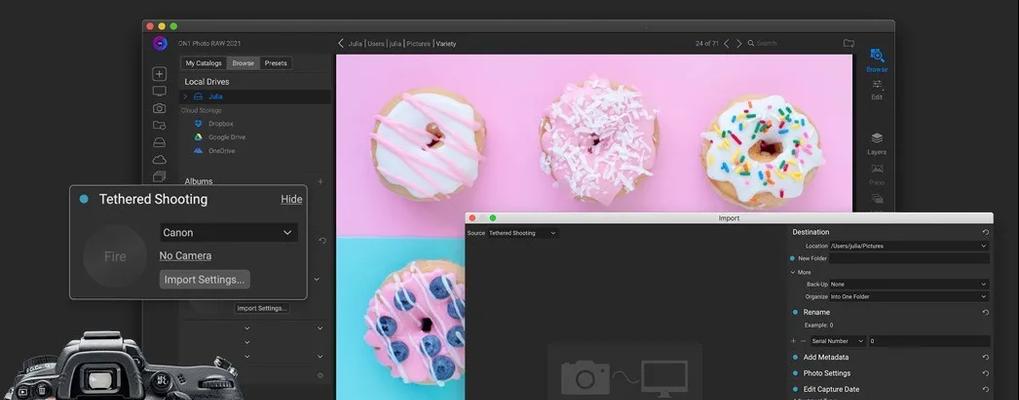Reset the Add Metadata section
Image resolution: width=1019 pixels, height=400 pixels.
coord(985,357)
